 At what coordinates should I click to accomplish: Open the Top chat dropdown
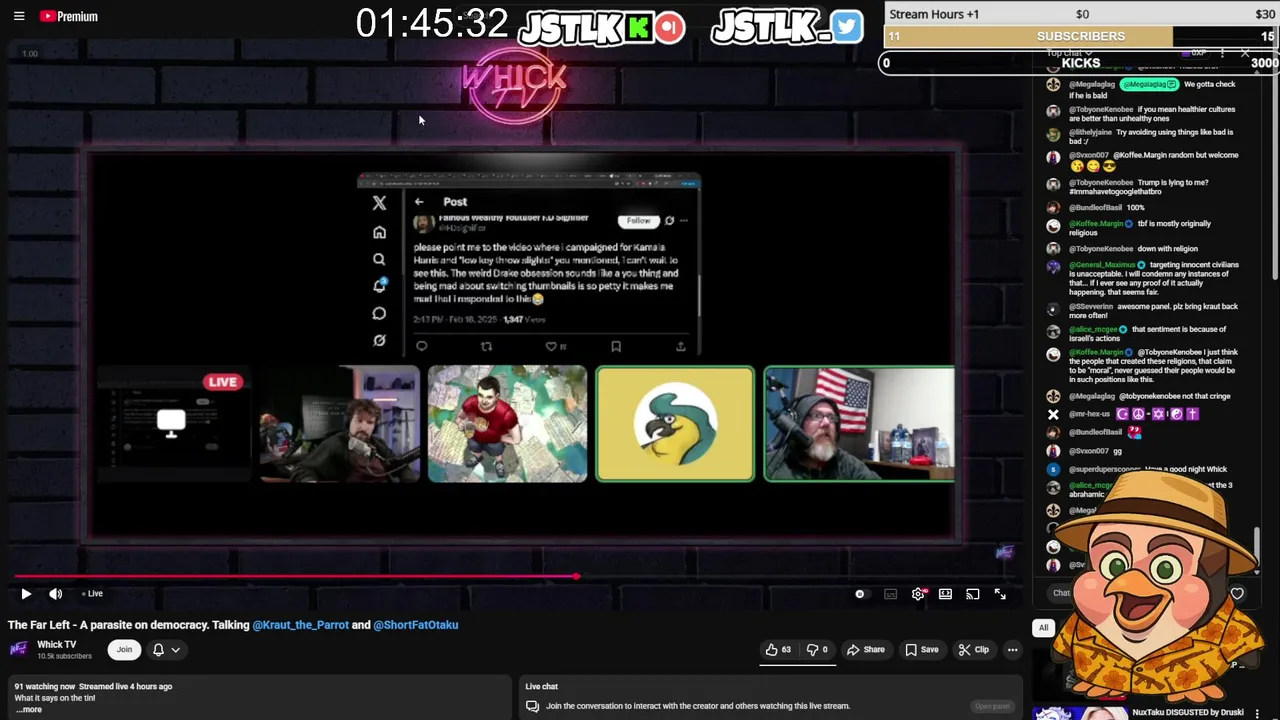point(1068,53)
